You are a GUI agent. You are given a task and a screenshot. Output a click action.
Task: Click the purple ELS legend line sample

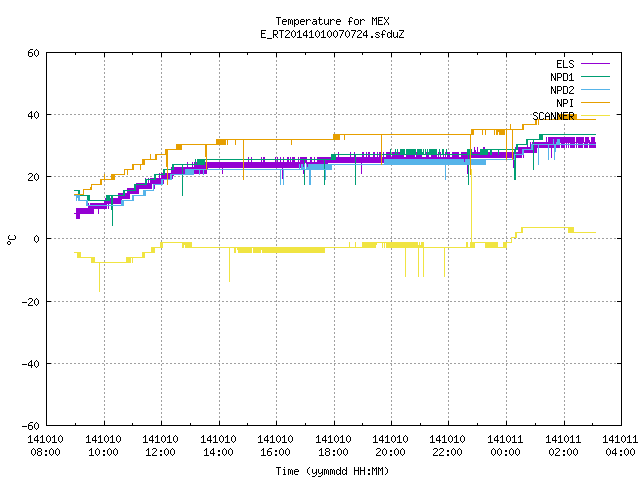pyautogui.click(x=596, y=64)
